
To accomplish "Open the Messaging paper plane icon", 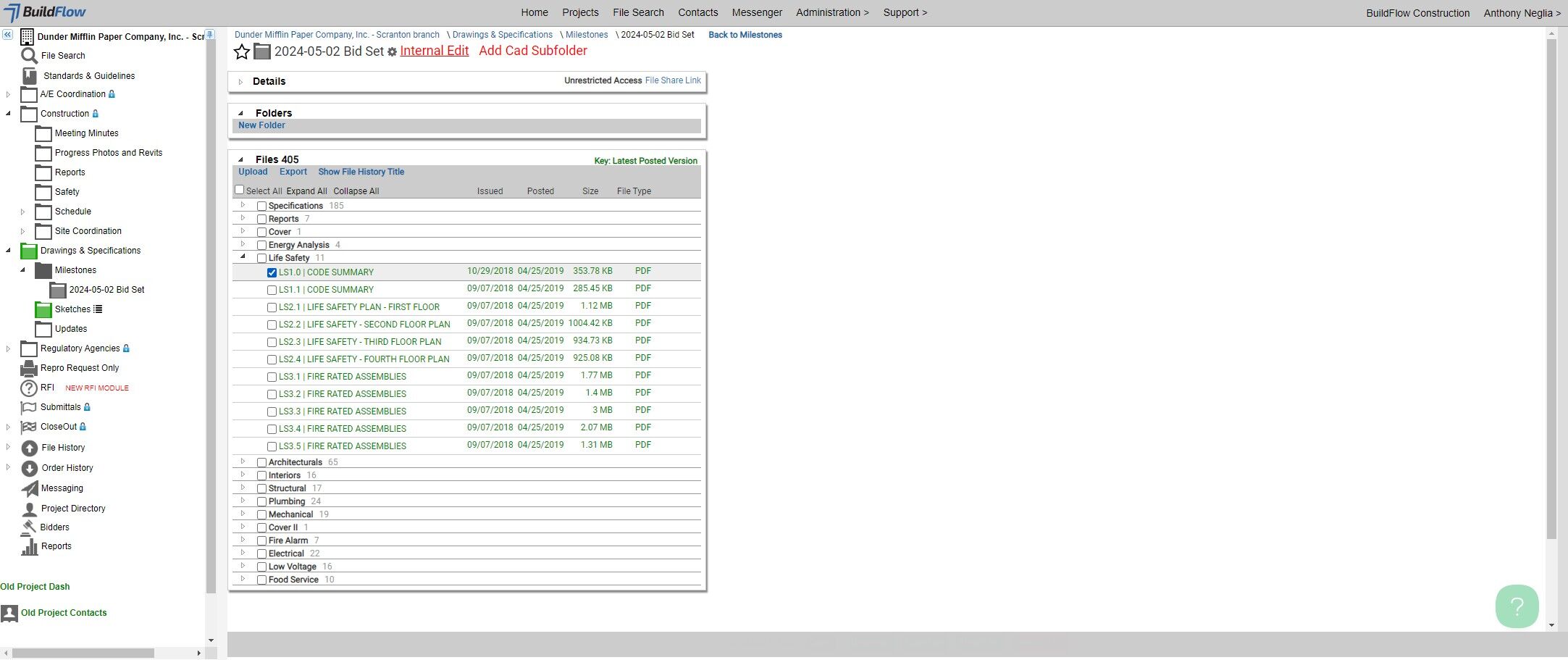I will coord(30,489).
